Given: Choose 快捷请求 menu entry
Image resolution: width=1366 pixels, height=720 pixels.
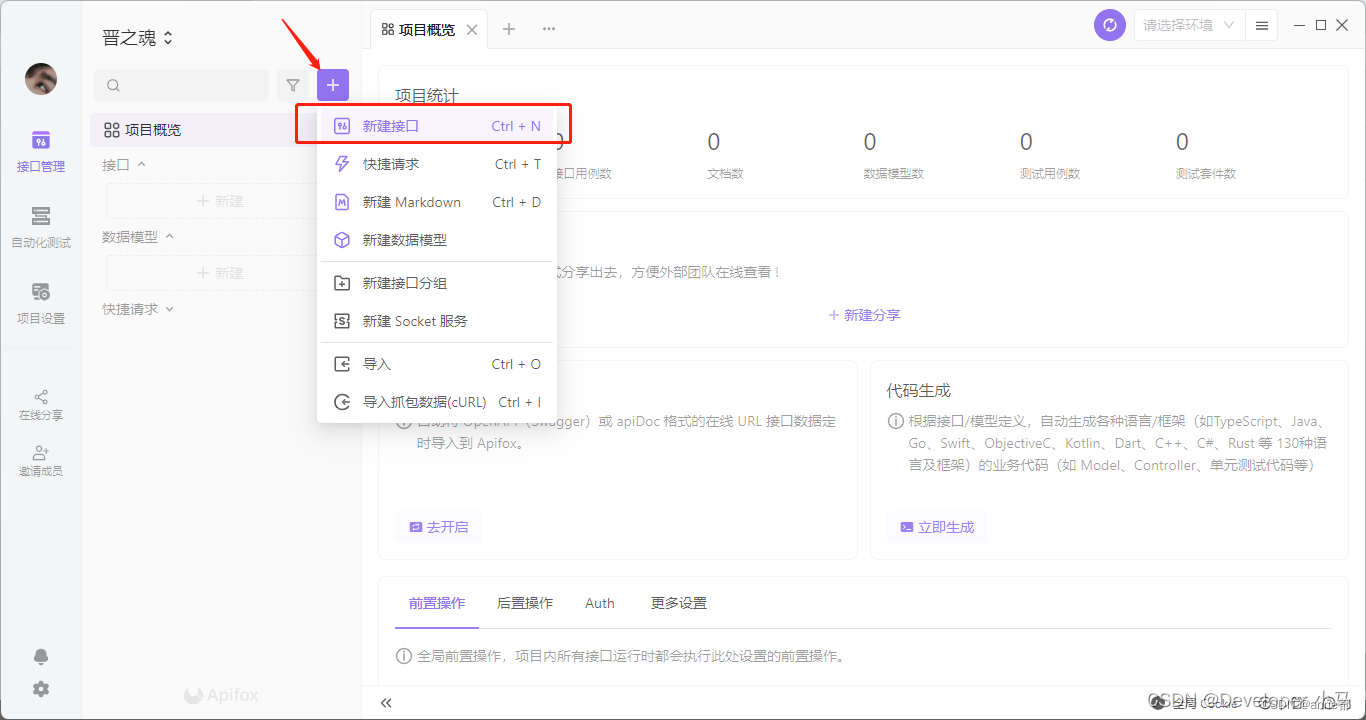Looking at the screenshot, I should 436,164.
